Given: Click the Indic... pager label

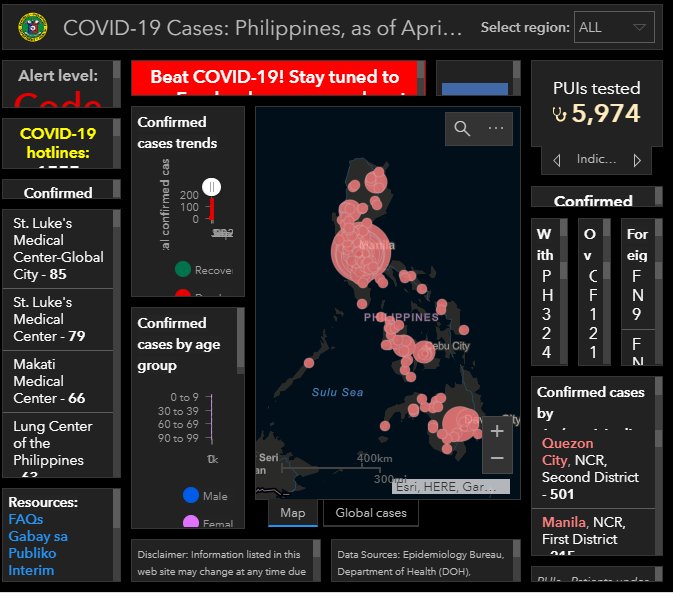Looking at the screenshot, I should pos(596,159).
